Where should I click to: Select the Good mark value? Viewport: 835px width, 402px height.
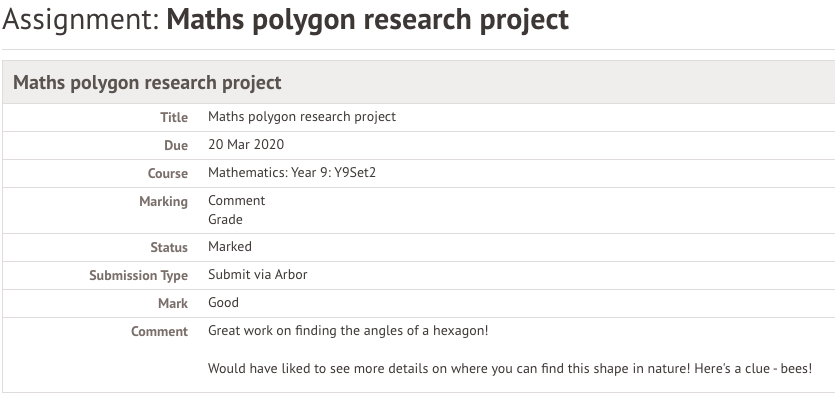click(x=223, y=302)
